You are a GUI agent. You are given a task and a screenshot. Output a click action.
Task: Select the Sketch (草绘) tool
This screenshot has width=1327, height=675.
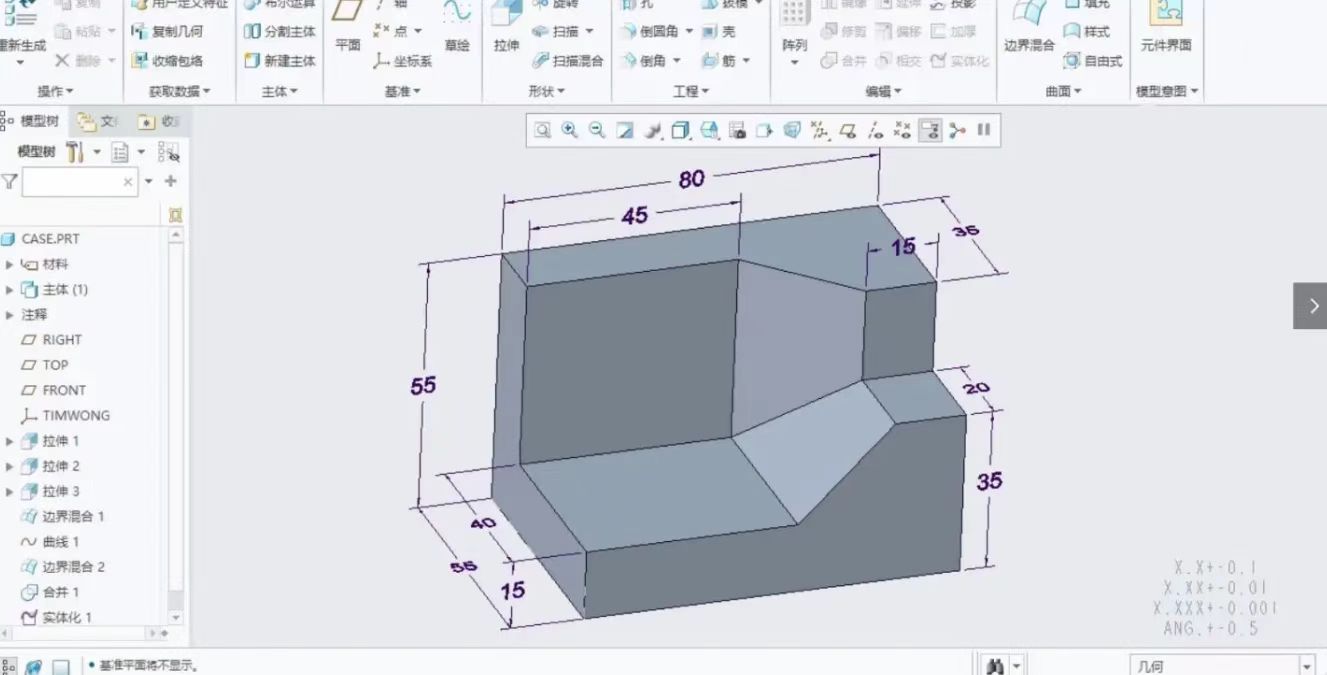coord(457,30)
